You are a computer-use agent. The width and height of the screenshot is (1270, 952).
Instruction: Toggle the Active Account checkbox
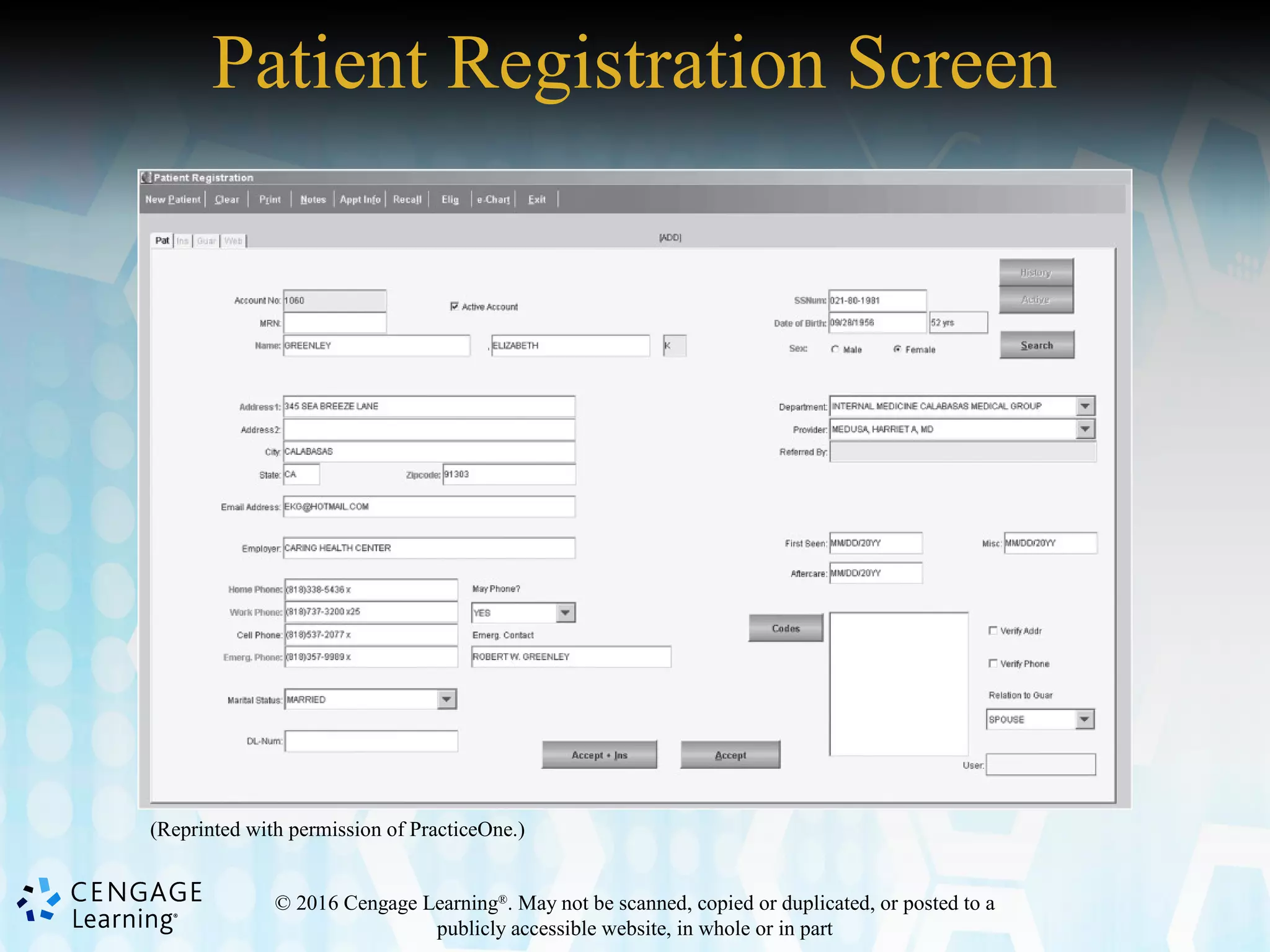coord(455,306)
